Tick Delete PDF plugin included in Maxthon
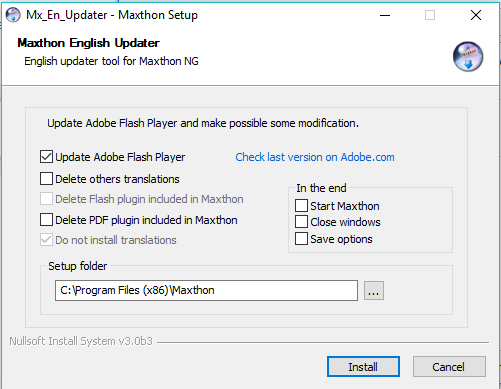Image resolution: width=501 pixels, height=389 pixels. [46, 220]
